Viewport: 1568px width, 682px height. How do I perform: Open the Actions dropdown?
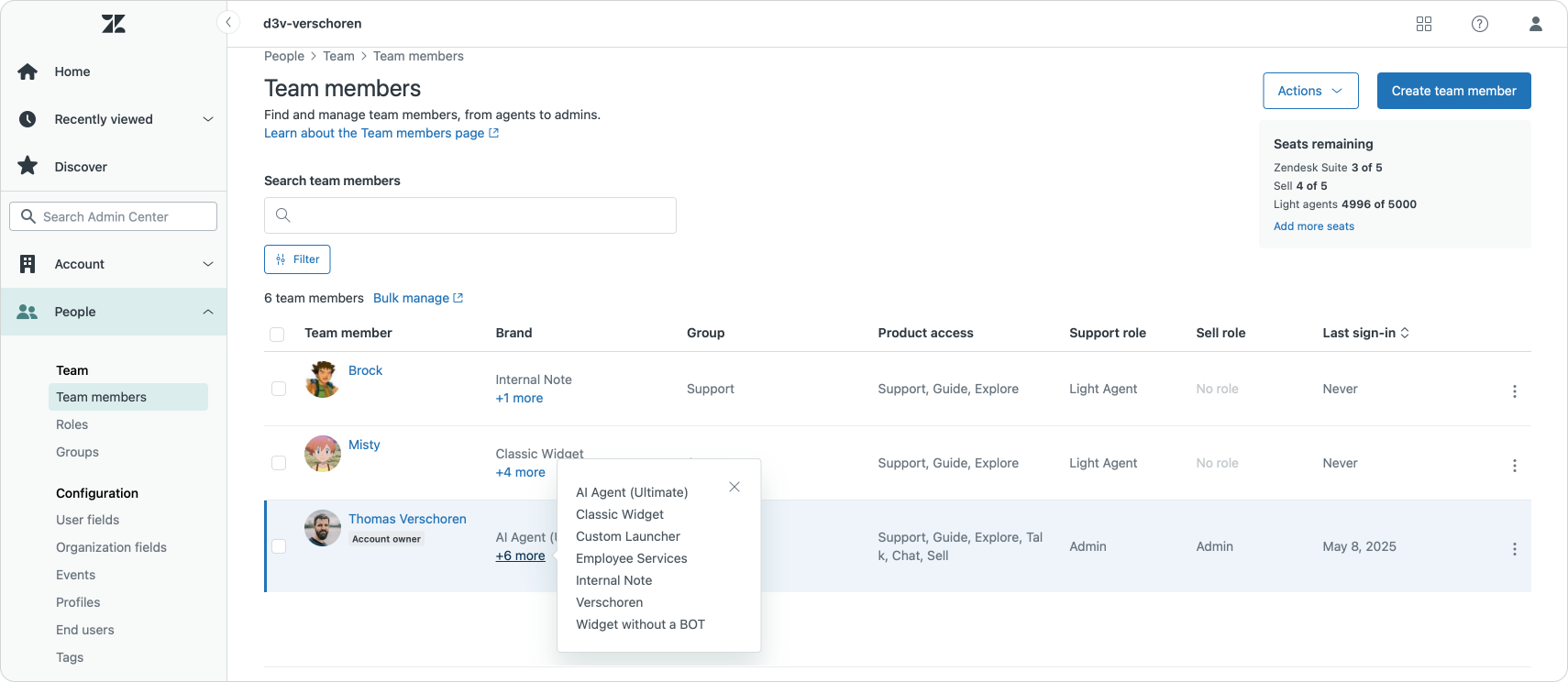pyautogui.click(x=1310, y=91)
